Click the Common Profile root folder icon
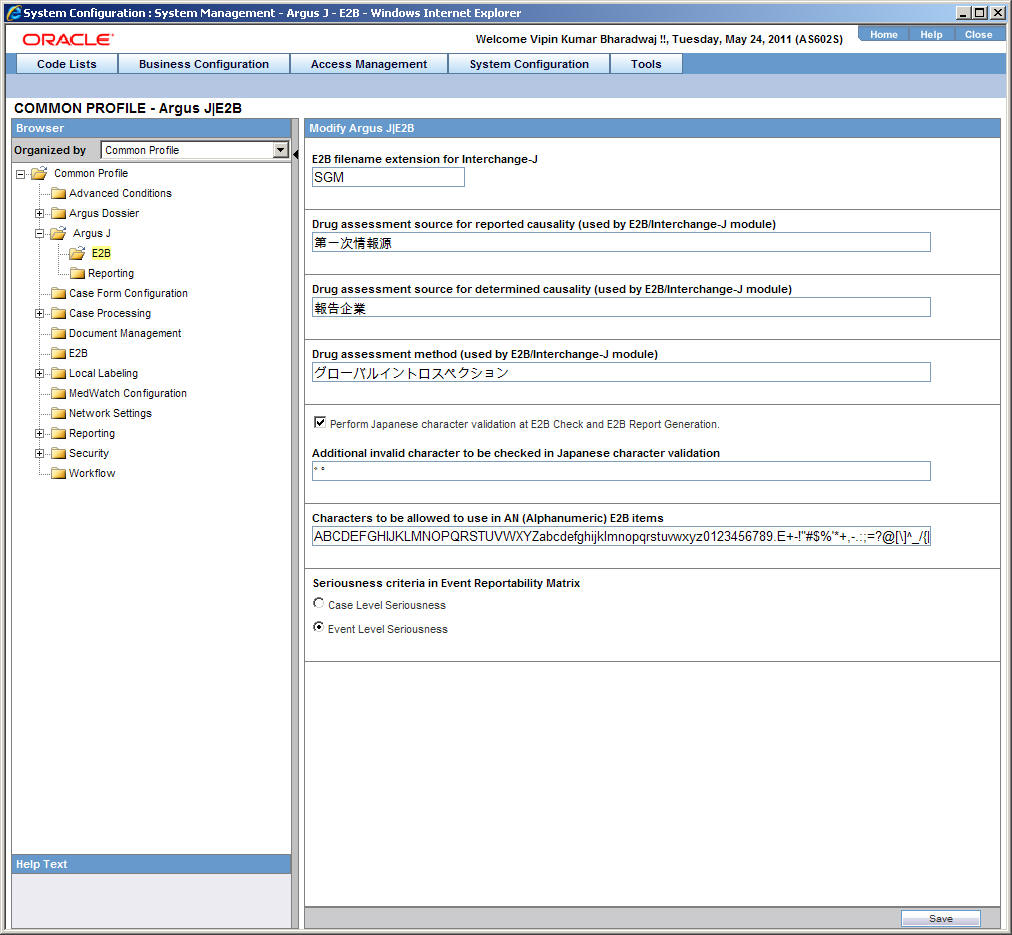 (x=39, y=174)
